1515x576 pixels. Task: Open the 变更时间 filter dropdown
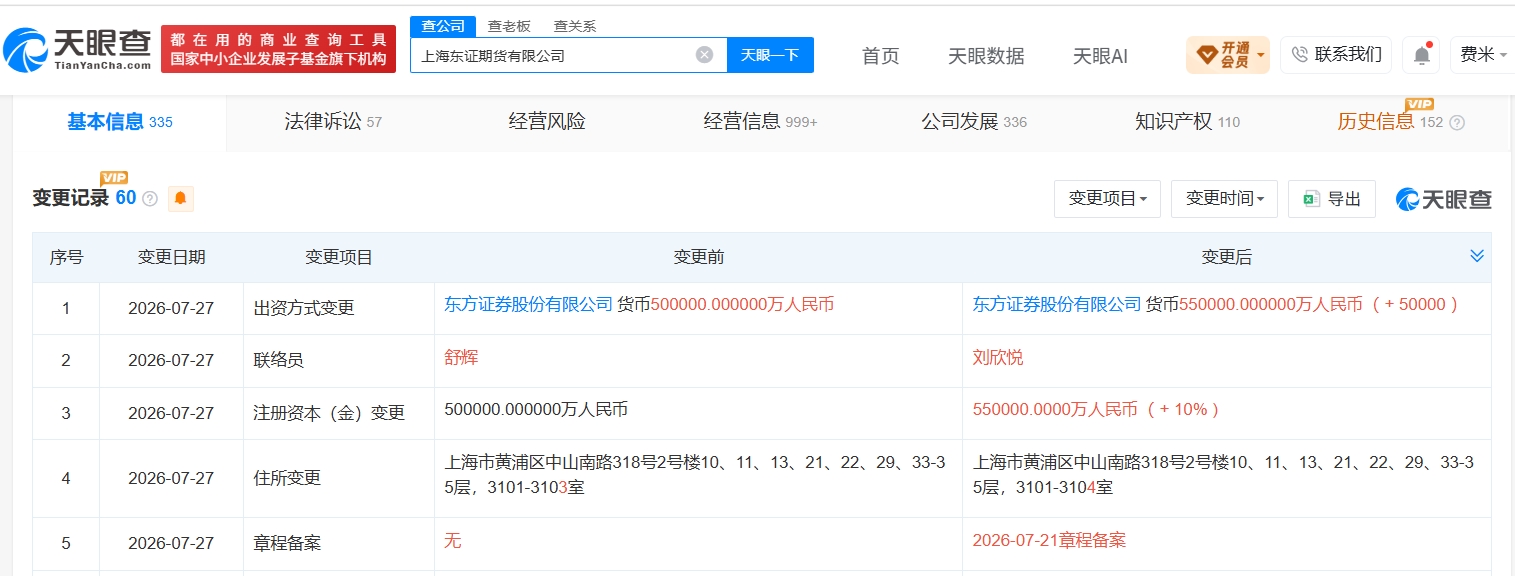click(1225, 199)
